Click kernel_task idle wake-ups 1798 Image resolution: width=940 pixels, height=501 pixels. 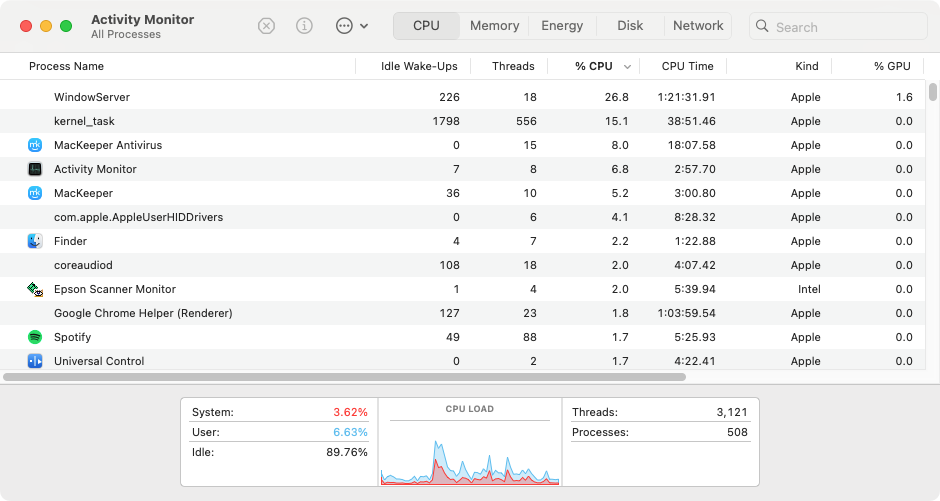(446, 121)
